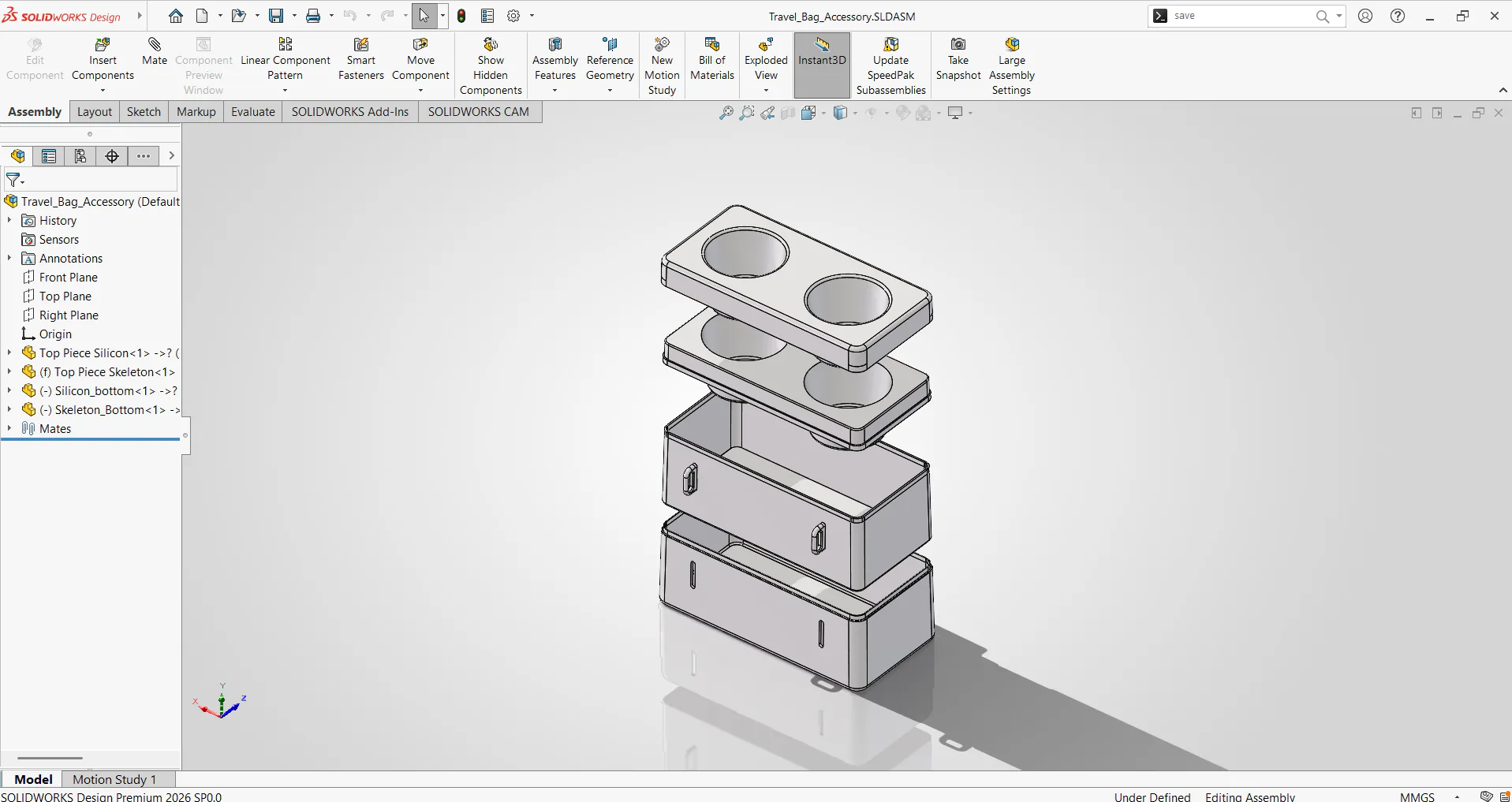
Task: Open Large Assembly Settings
Action: (x=1012, y=66)
